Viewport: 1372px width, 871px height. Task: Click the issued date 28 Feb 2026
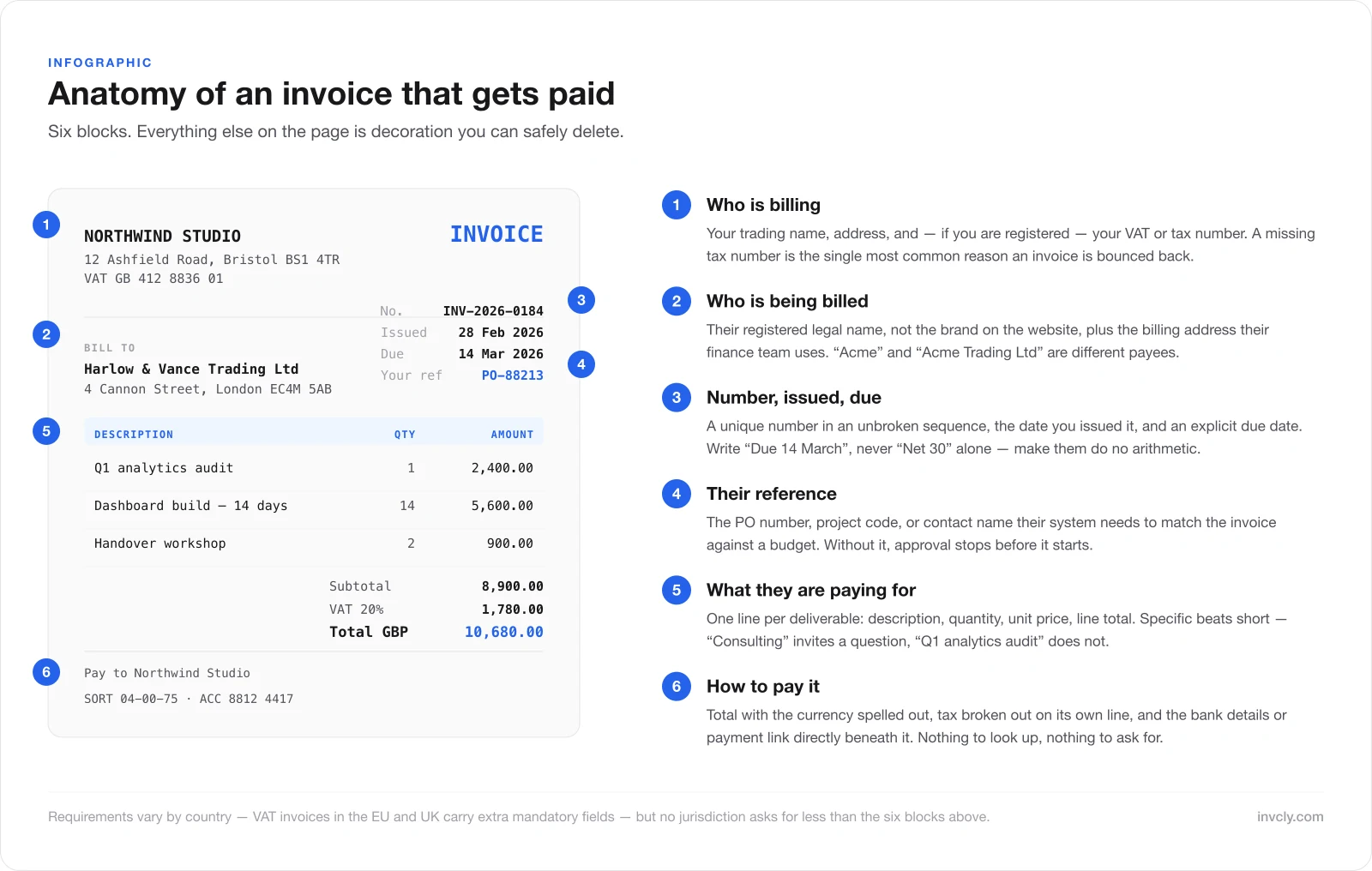501,333
